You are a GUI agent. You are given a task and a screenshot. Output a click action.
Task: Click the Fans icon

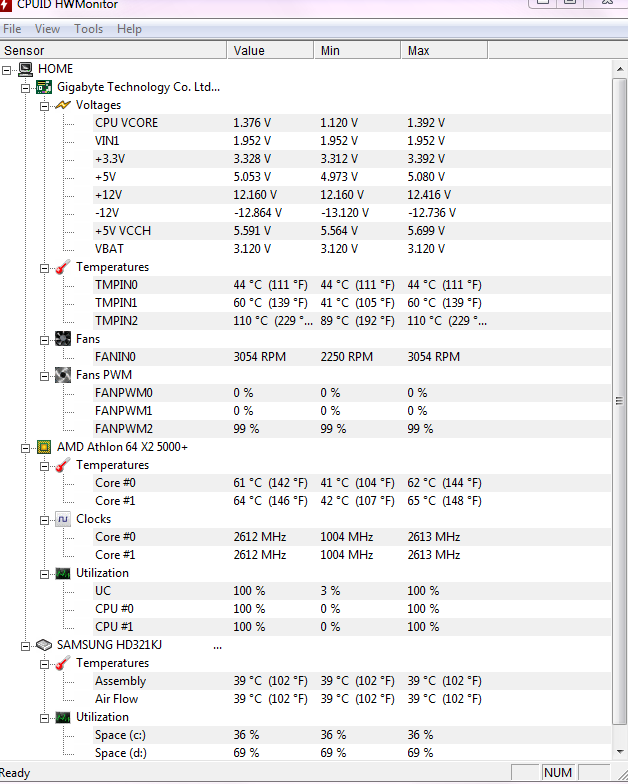(62, 339)
